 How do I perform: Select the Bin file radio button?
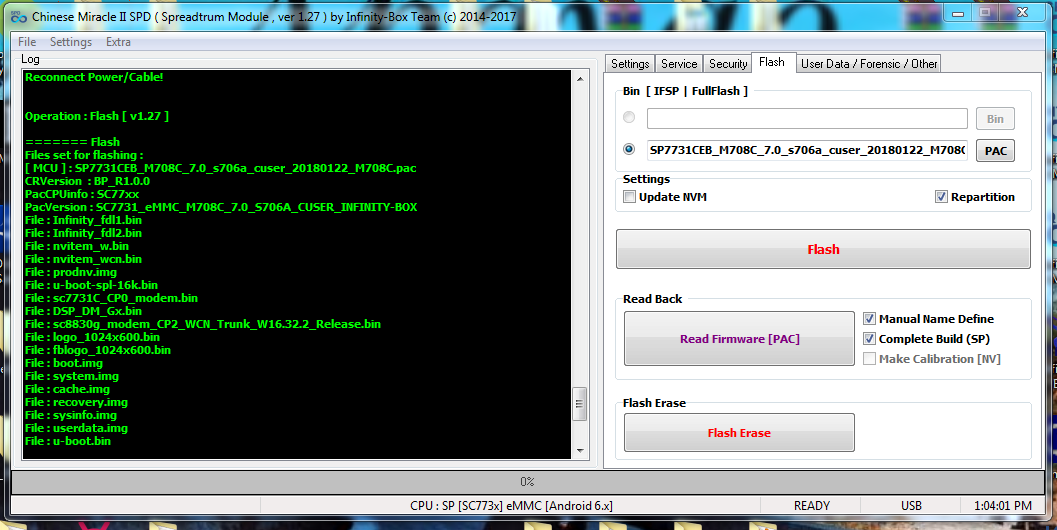pyautogui.click(x=629, y=117)
